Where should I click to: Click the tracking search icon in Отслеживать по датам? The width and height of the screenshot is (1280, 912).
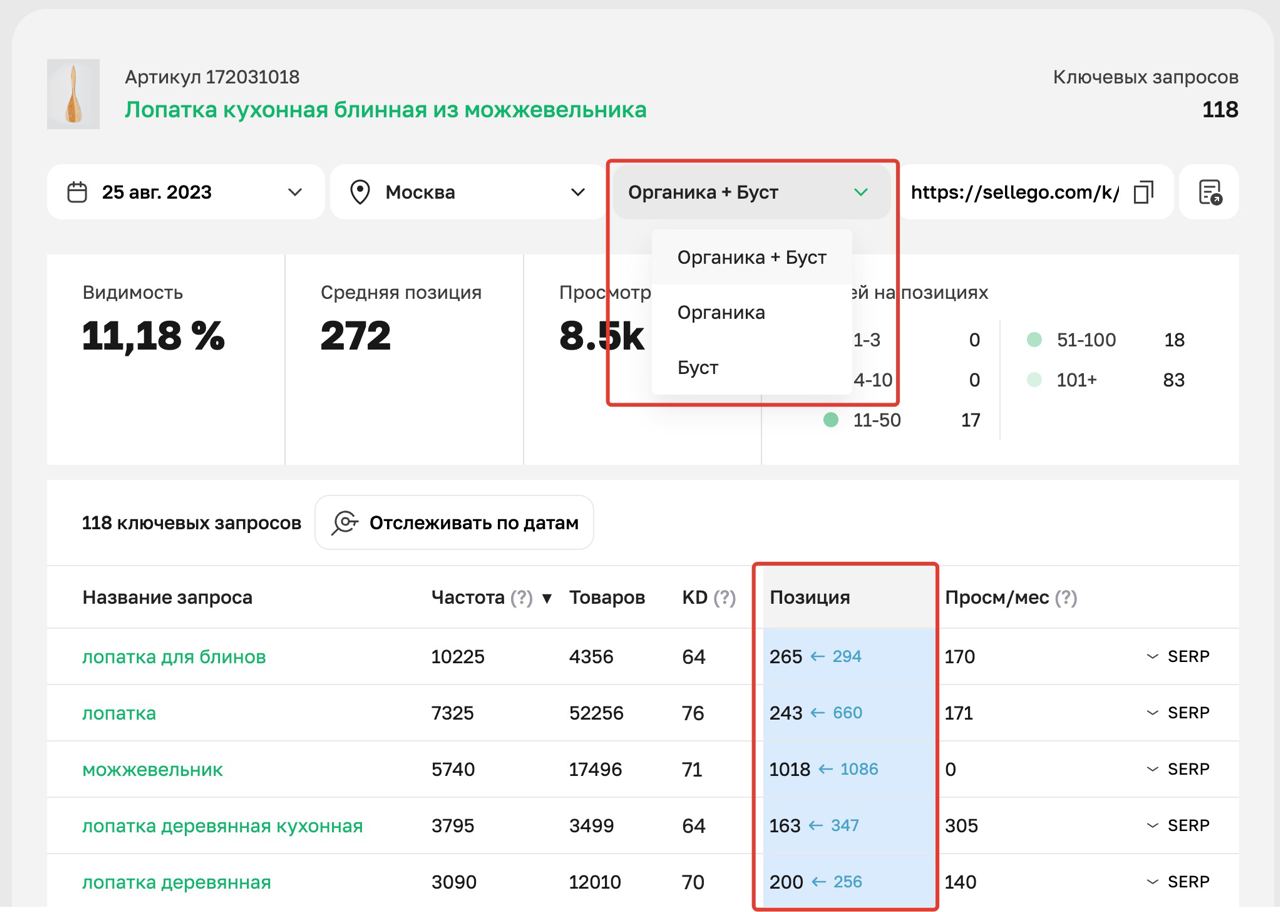(343, 522)
